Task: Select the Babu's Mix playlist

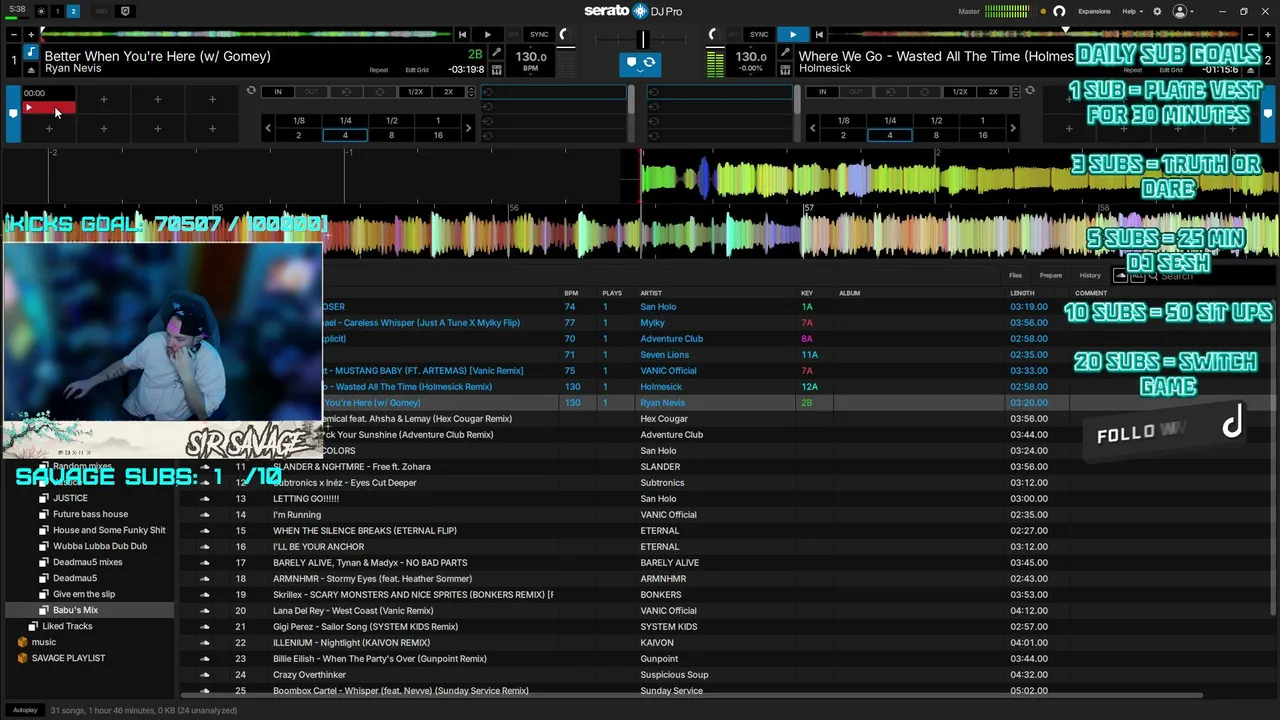Action: coord(90,610)
